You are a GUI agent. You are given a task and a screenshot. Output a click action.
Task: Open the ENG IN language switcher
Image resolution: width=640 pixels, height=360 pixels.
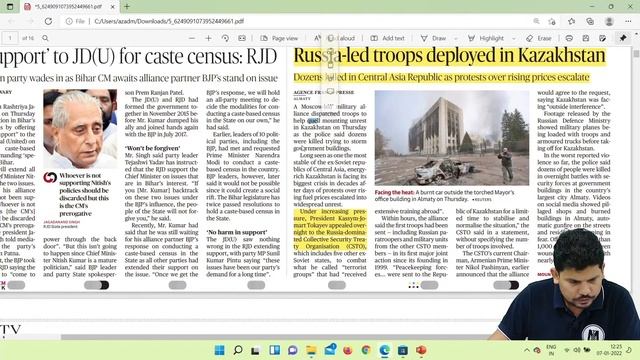551,350
